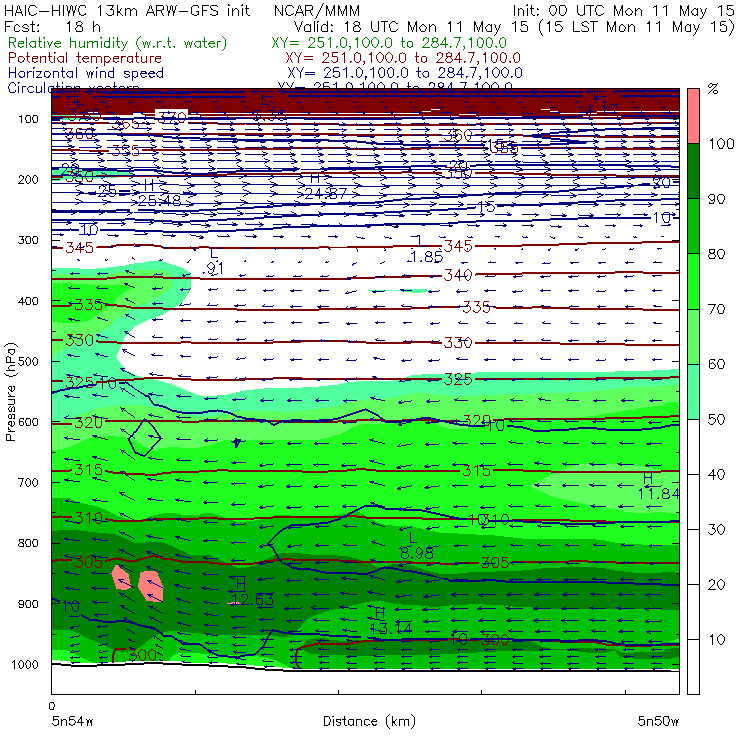Click the 'H 25.48' wind maximum label
This screenshot has height=740, width=740.
click(x=159, y=193)
